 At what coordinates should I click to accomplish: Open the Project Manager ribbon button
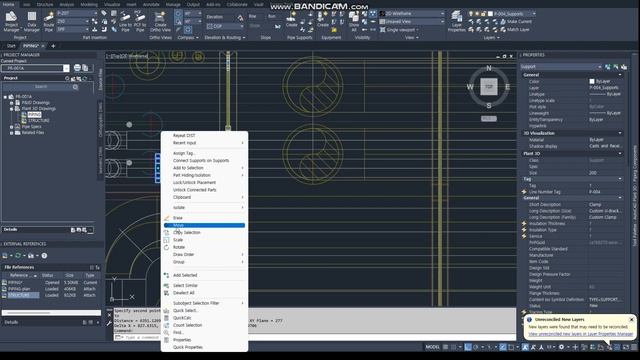point(11,21)
